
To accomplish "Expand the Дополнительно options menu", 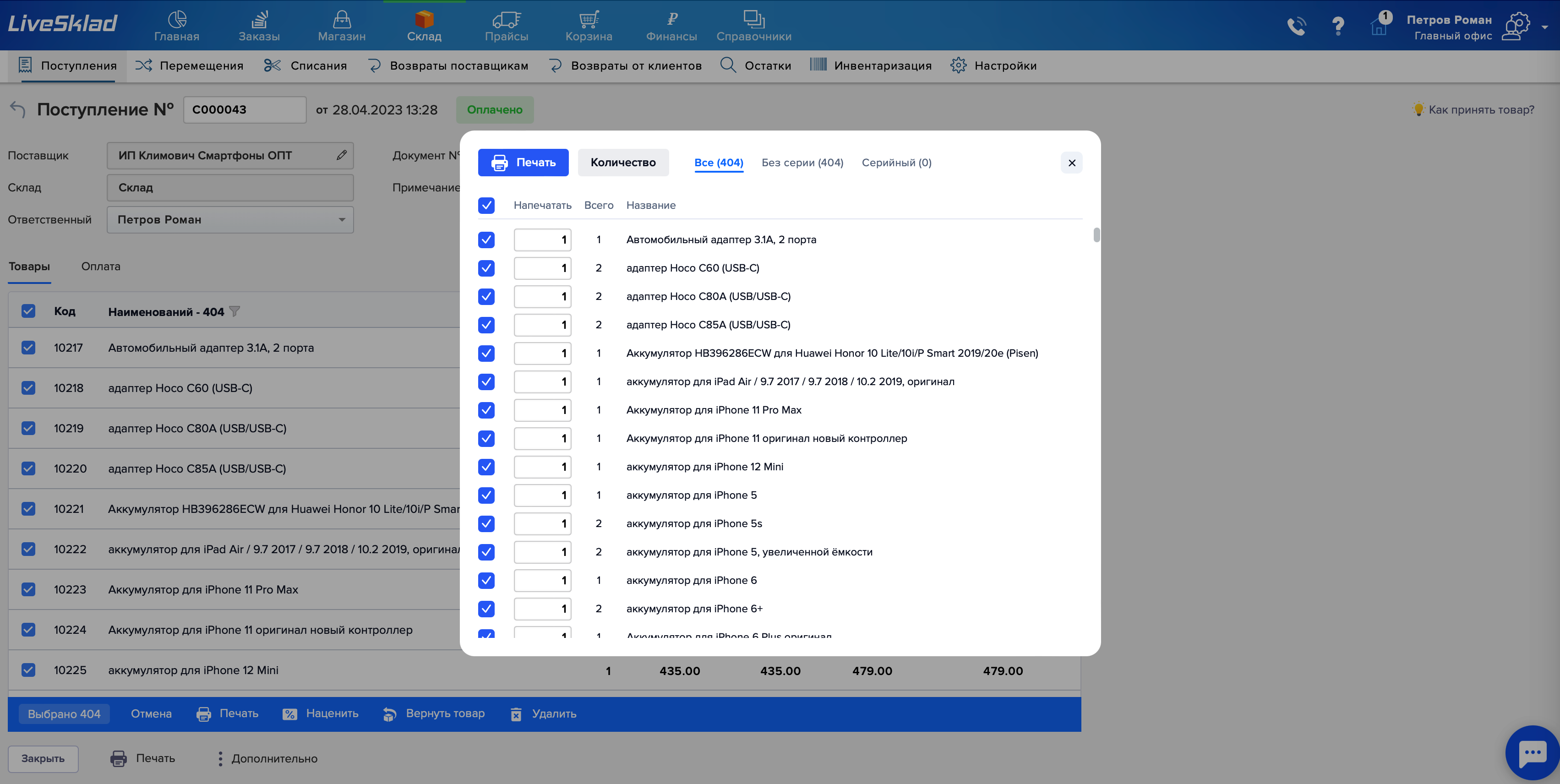I will coord(267,758).
